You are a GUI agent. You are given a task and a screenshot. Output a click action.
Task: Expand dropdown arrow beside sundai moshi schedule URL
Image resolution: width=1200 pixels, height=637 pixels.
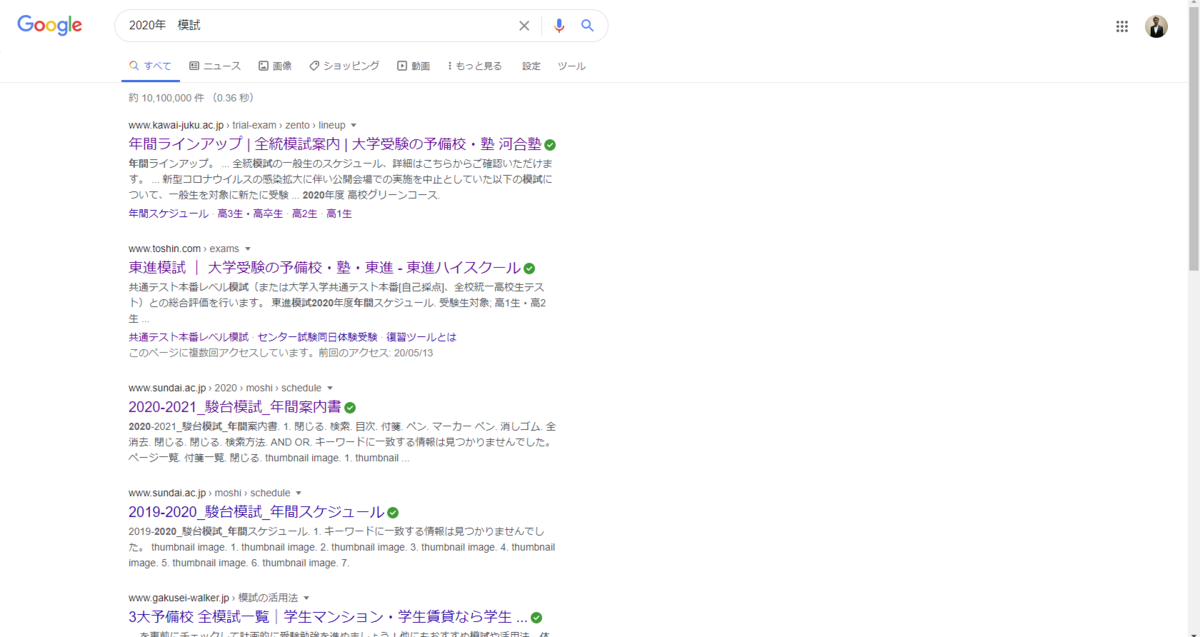click(x=299, y=493)
